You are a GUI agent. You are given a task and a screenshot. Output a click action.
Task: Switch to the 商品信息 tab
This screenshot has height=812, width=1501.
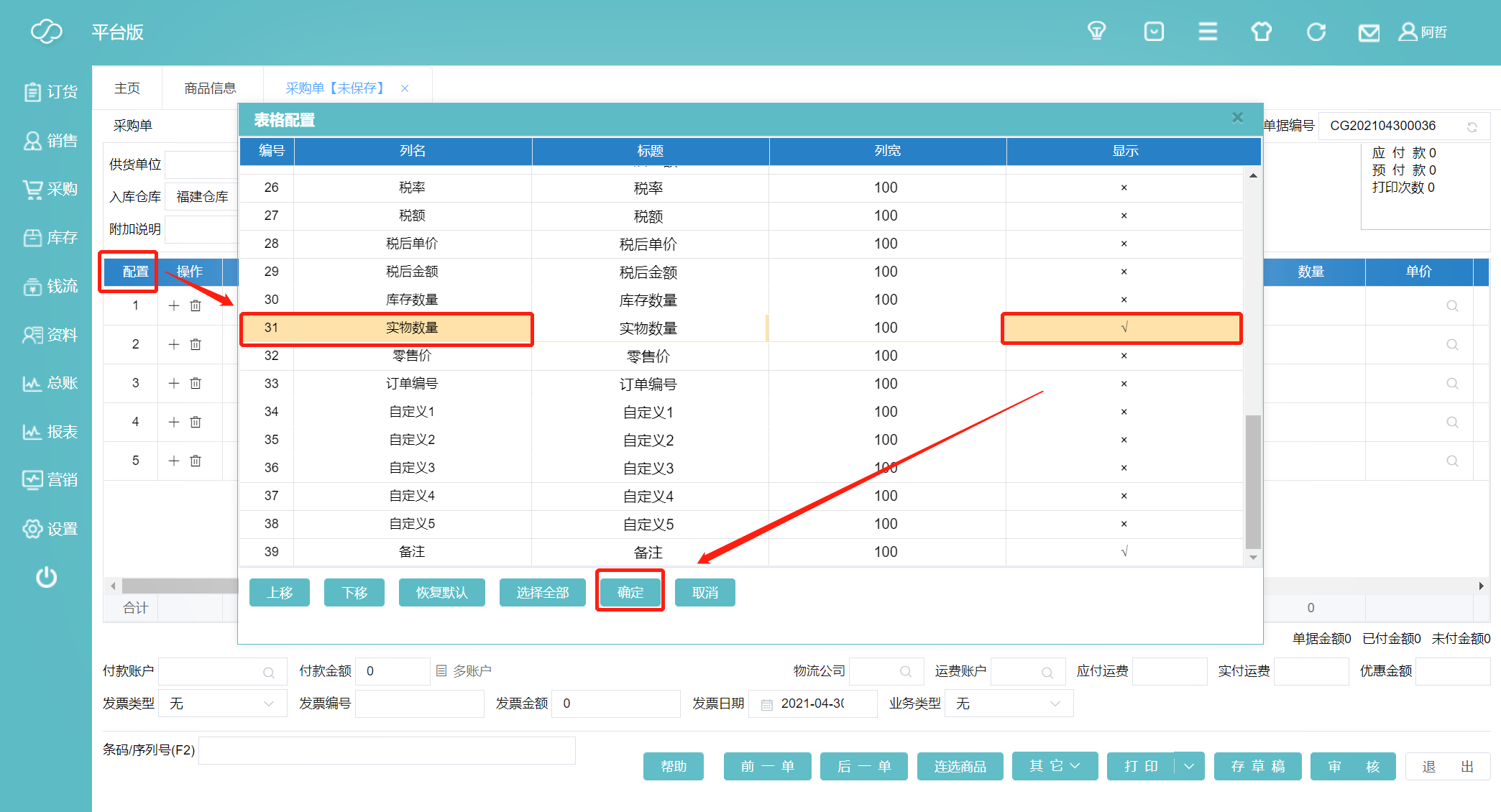coord(210,88)
